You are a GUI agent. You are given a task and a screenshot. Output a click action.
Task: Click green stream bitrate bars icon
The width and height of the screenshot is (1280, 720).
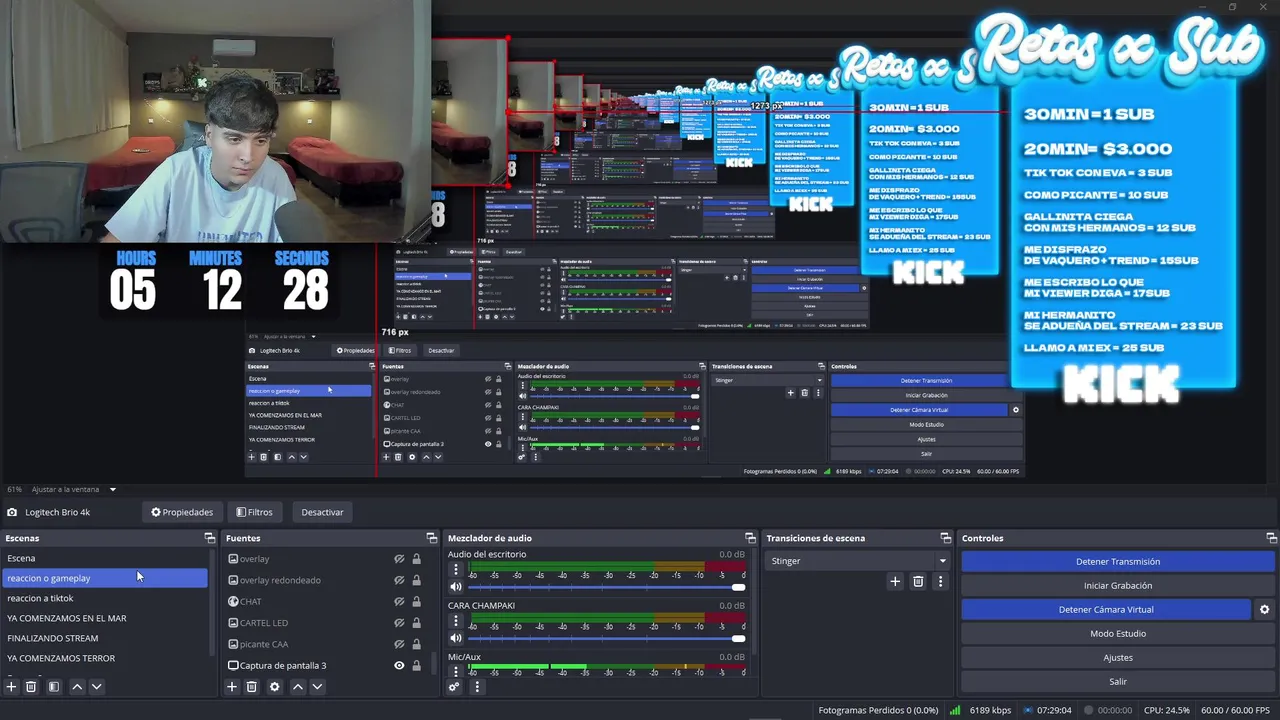[955, 710]
